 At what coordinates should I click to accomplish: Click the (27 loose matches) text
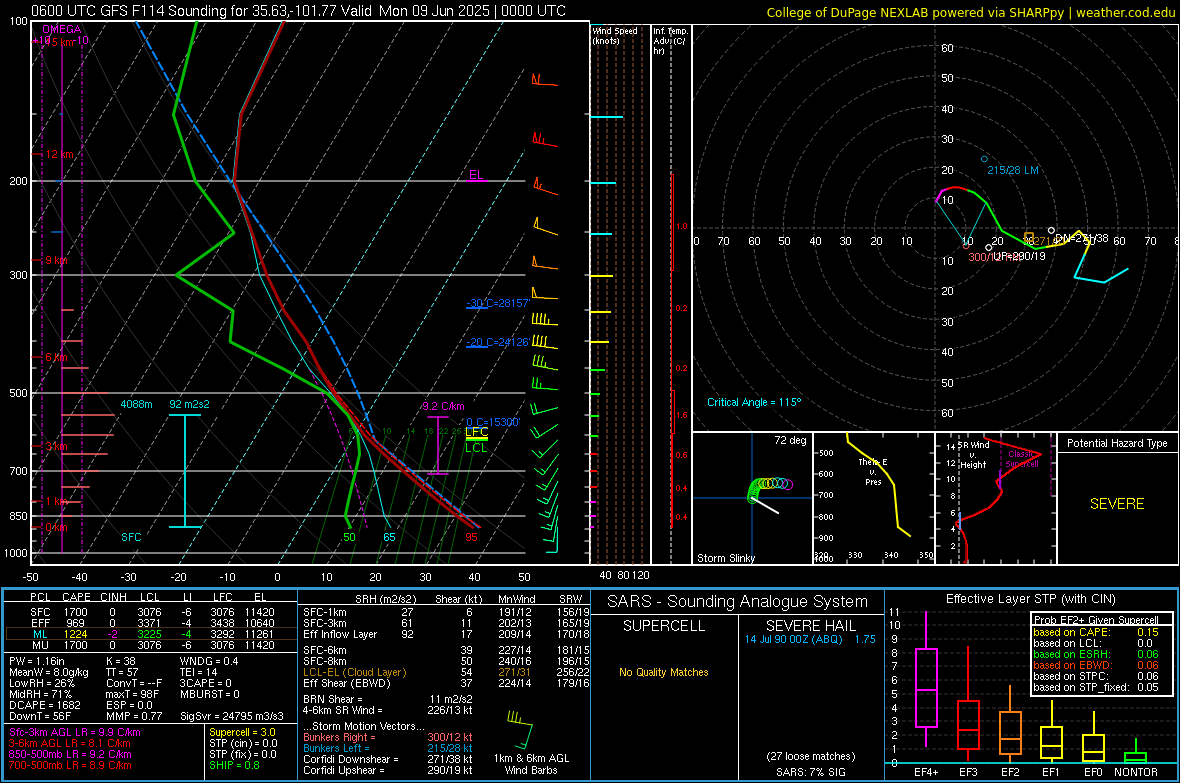pyautogui.click(x=810, y=756)
